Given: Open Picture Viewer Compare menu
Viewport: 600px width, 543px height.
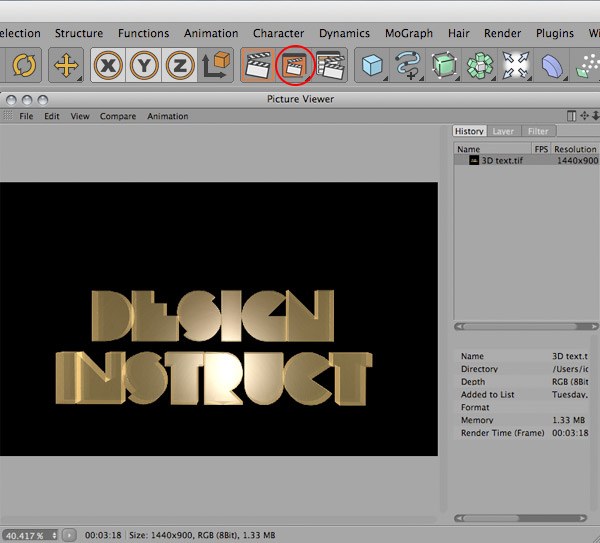Looking at the screenshot, I should coord(118,116).
